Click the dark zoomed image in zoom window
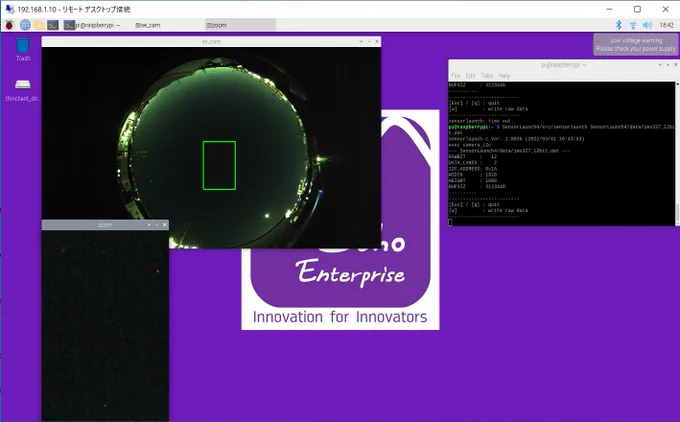Image resolution: width=680 pixels, height=422 pixels. point(105,325)
